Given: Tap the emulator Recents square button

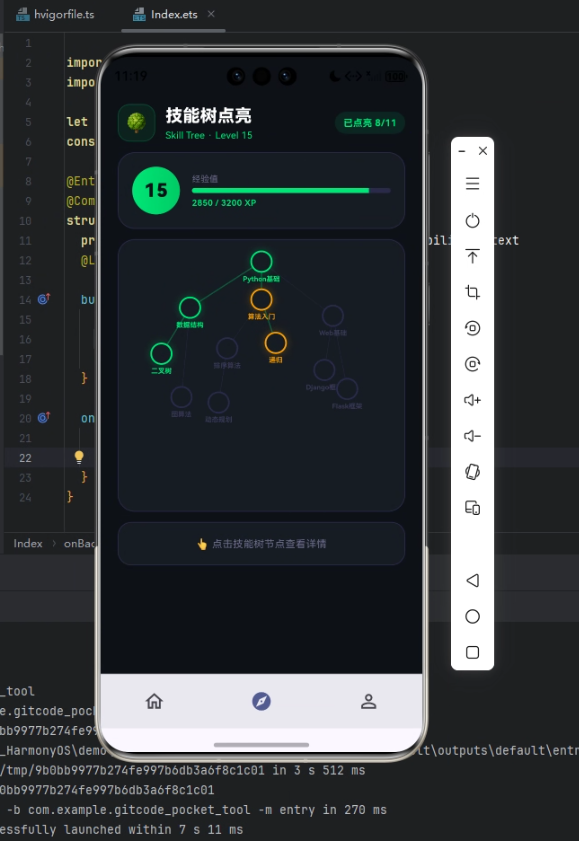Looking at the screenshot, I should point(472,652).
